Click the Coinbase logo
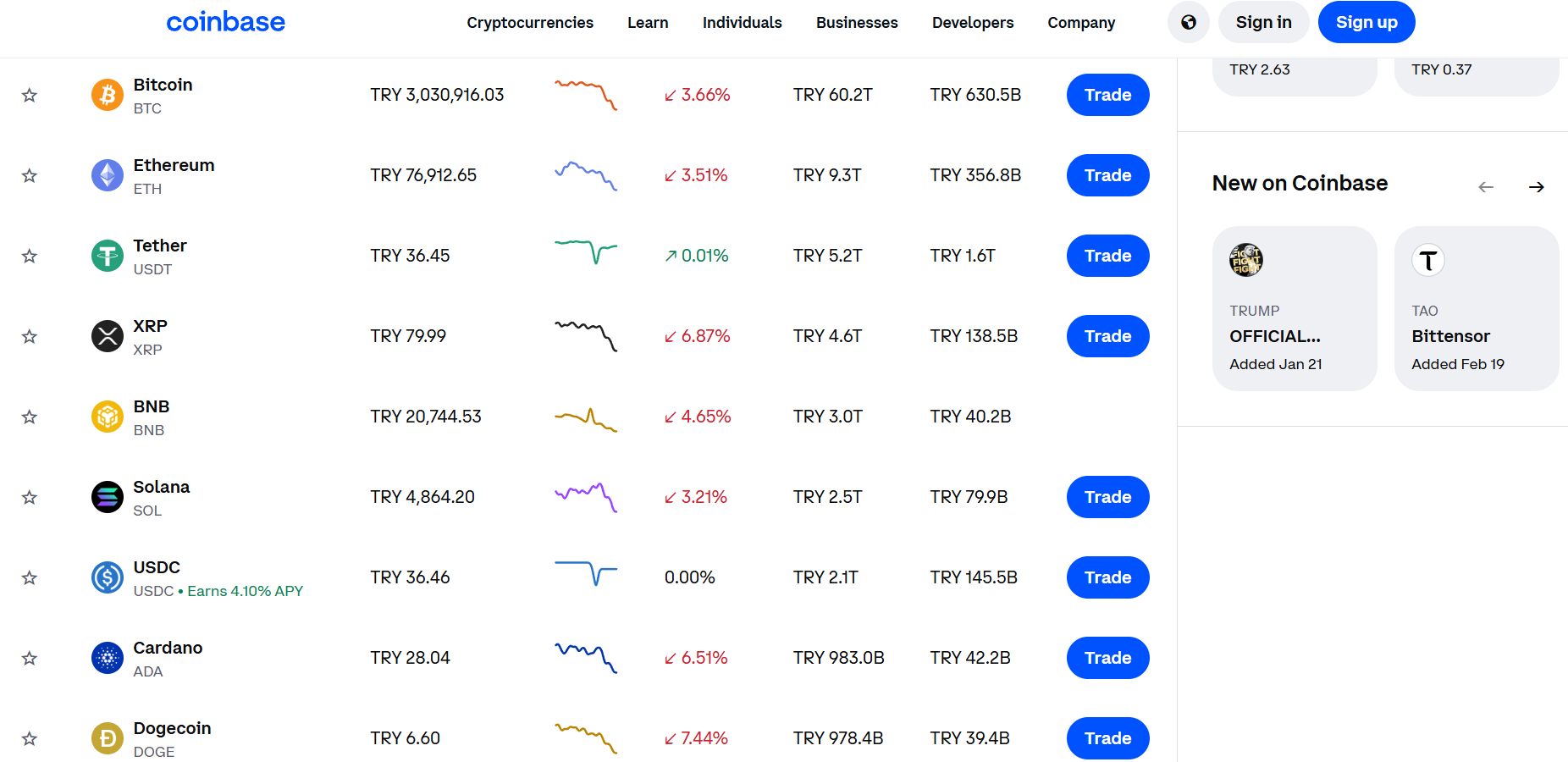The image size is (1568, 762). [x=225, y=22]
